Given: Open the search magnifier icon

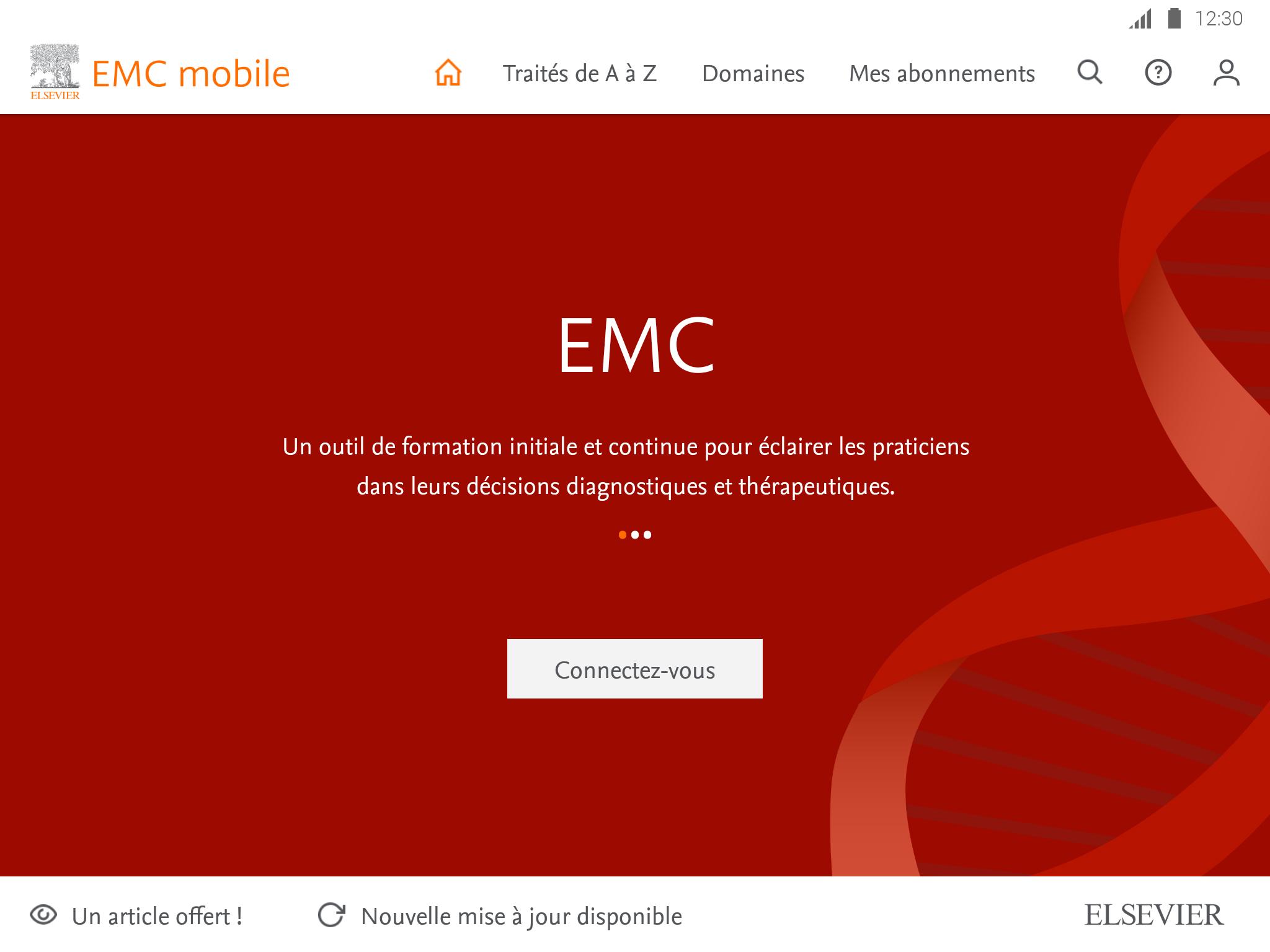Looking at the screenshot, I should coord(1090,73).
